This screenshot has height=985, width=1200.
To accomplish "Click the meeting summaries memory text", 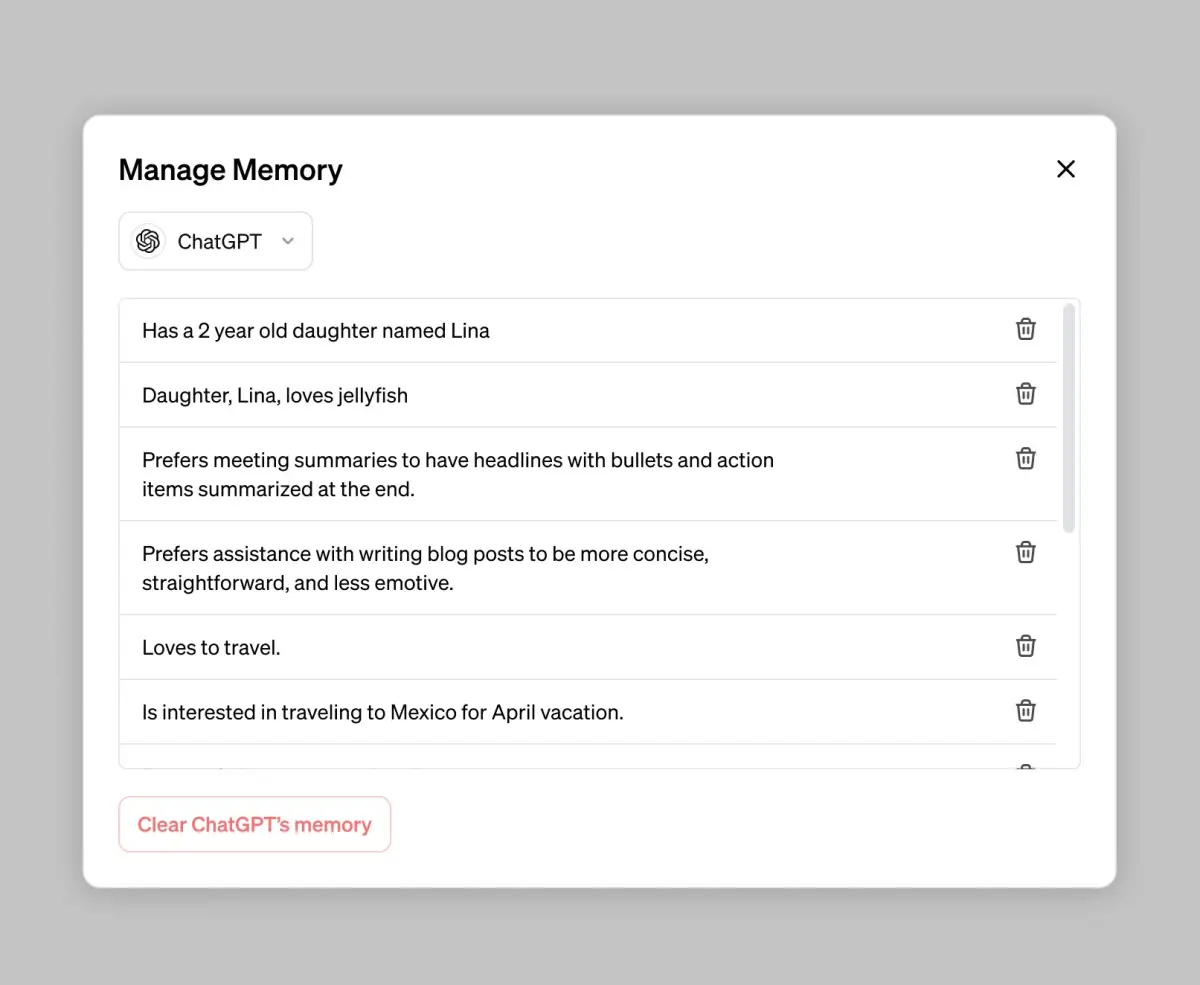I will [458, 475].
